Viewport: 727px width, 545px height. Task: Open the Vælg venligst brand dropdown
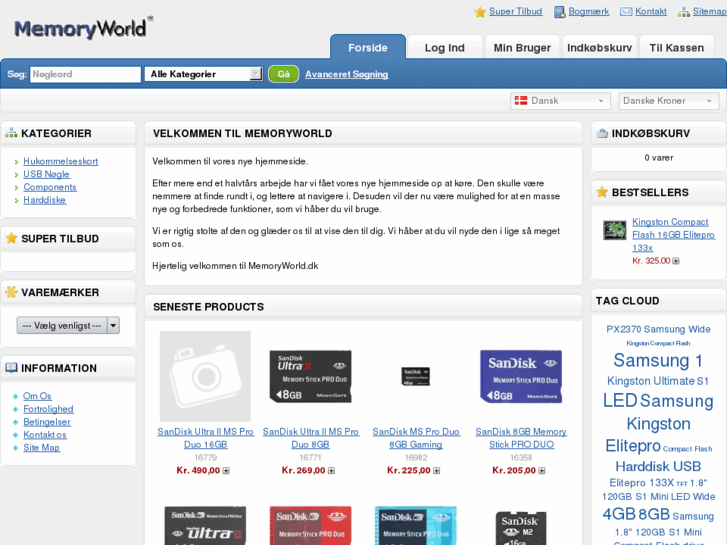click(68, 326)
